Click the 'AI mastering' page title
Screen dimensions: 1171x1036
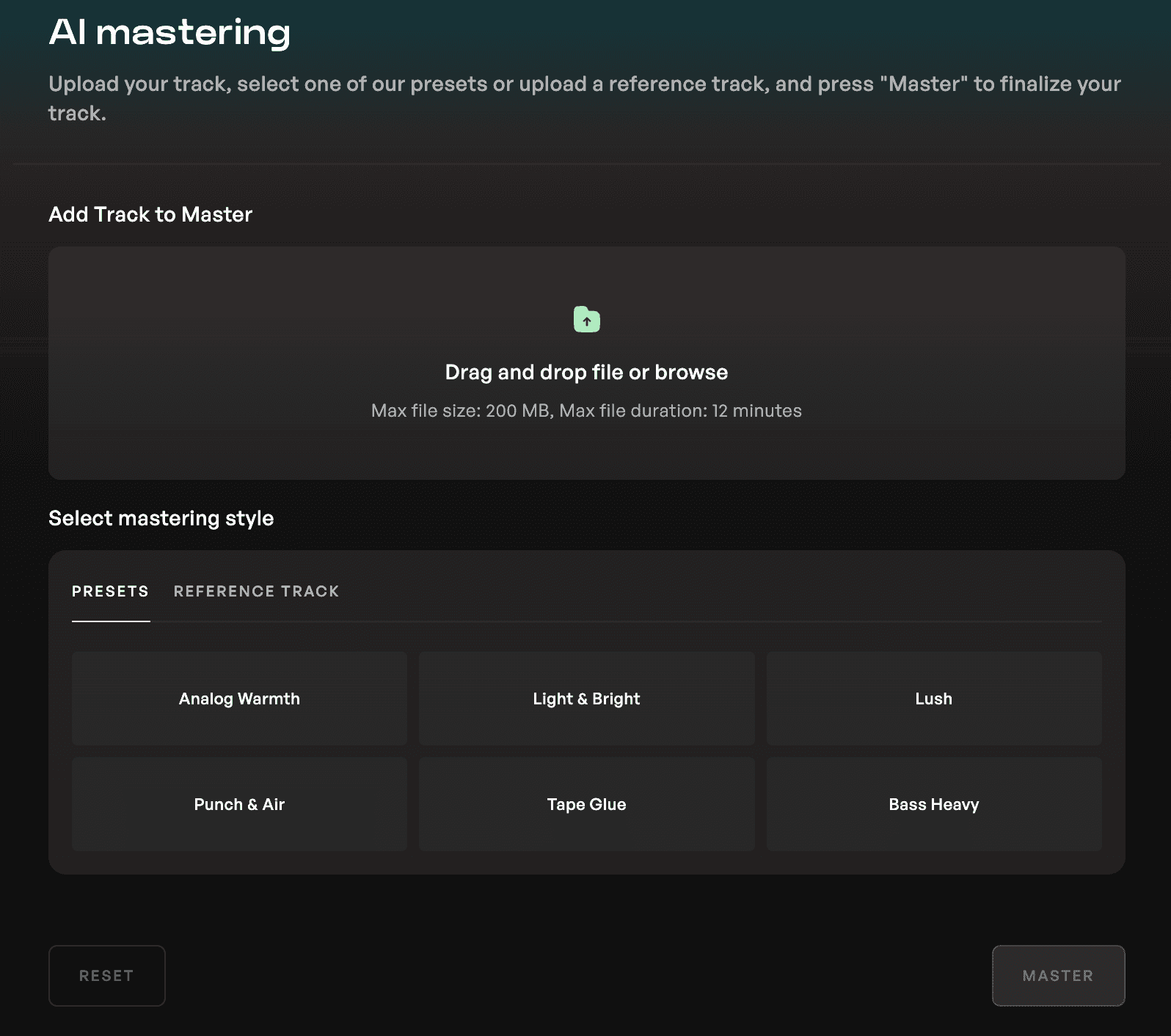tap(169, 33)
